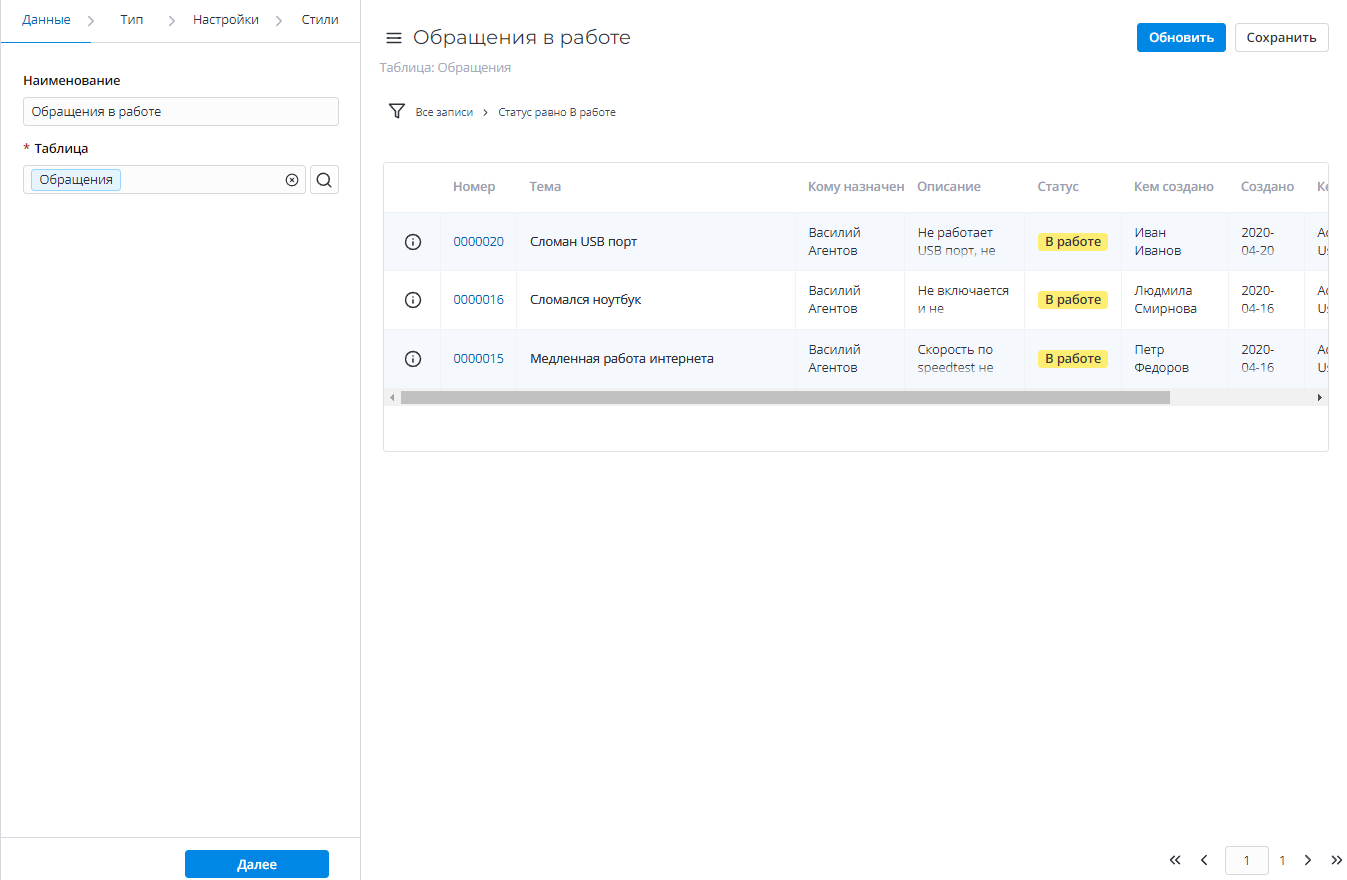Open table search with magnifier icon

(x=324, y=180)
